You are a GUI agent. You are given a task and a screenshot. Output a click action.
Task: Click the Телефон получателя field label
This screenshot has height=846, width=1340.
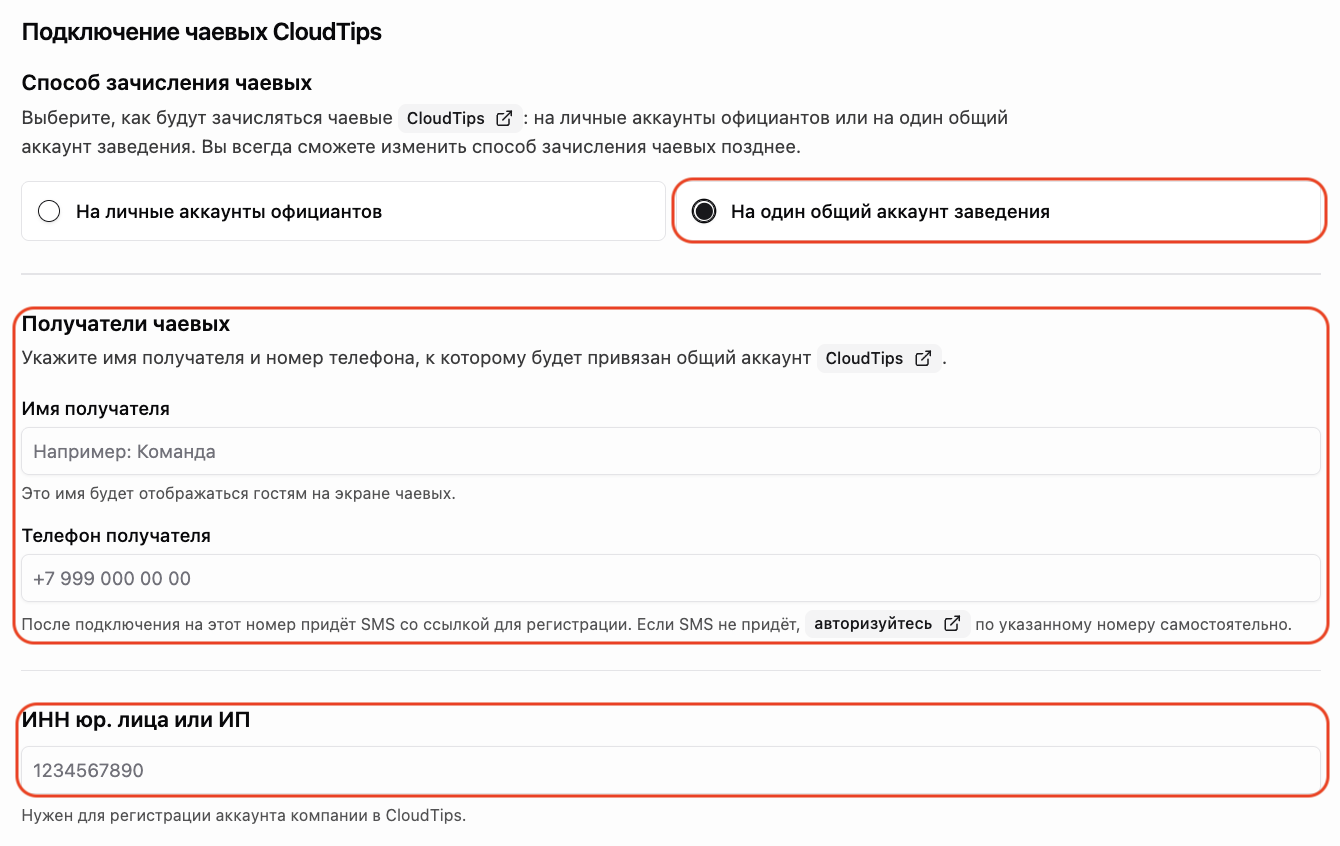pyautogui.click(x=116, y=536)
